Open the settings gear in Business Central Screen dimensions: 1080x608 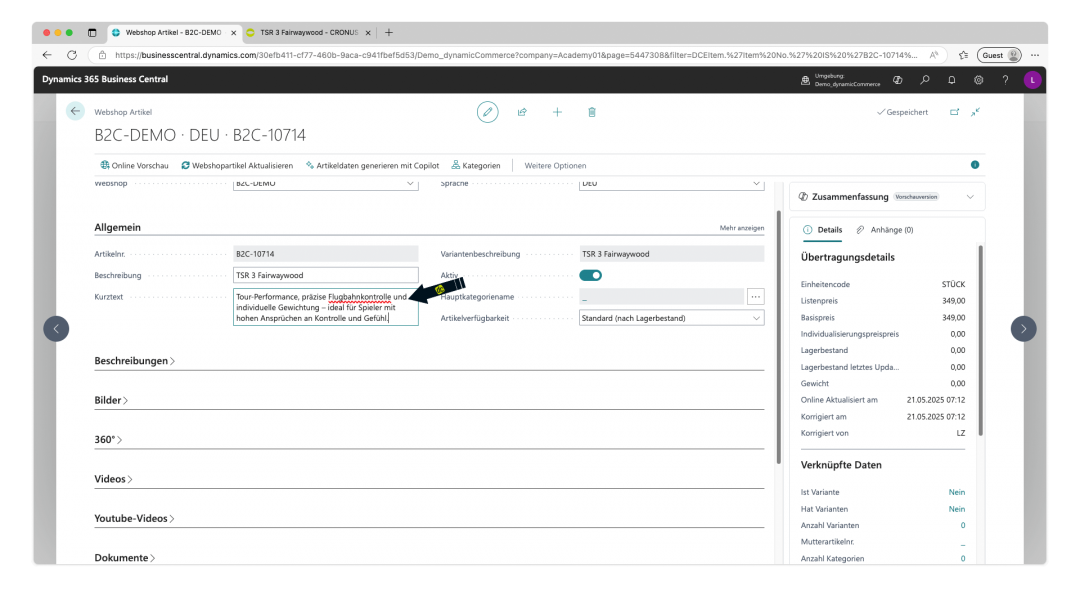[978, 80]
